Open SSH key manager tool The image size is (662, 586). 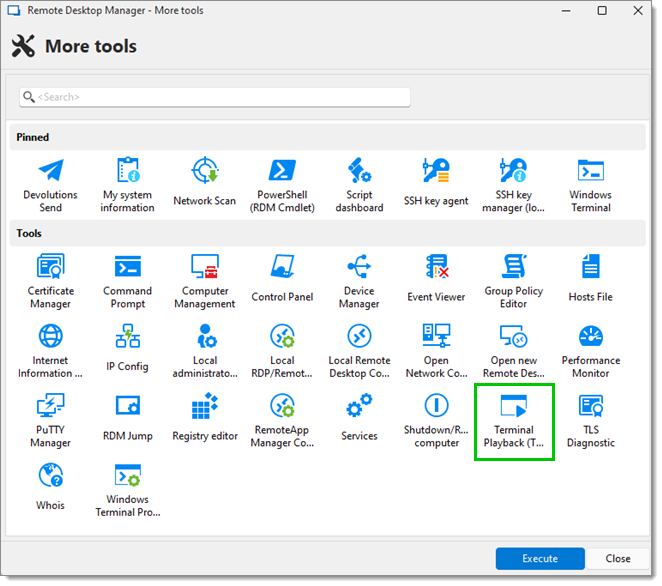[x=513, y=185]
